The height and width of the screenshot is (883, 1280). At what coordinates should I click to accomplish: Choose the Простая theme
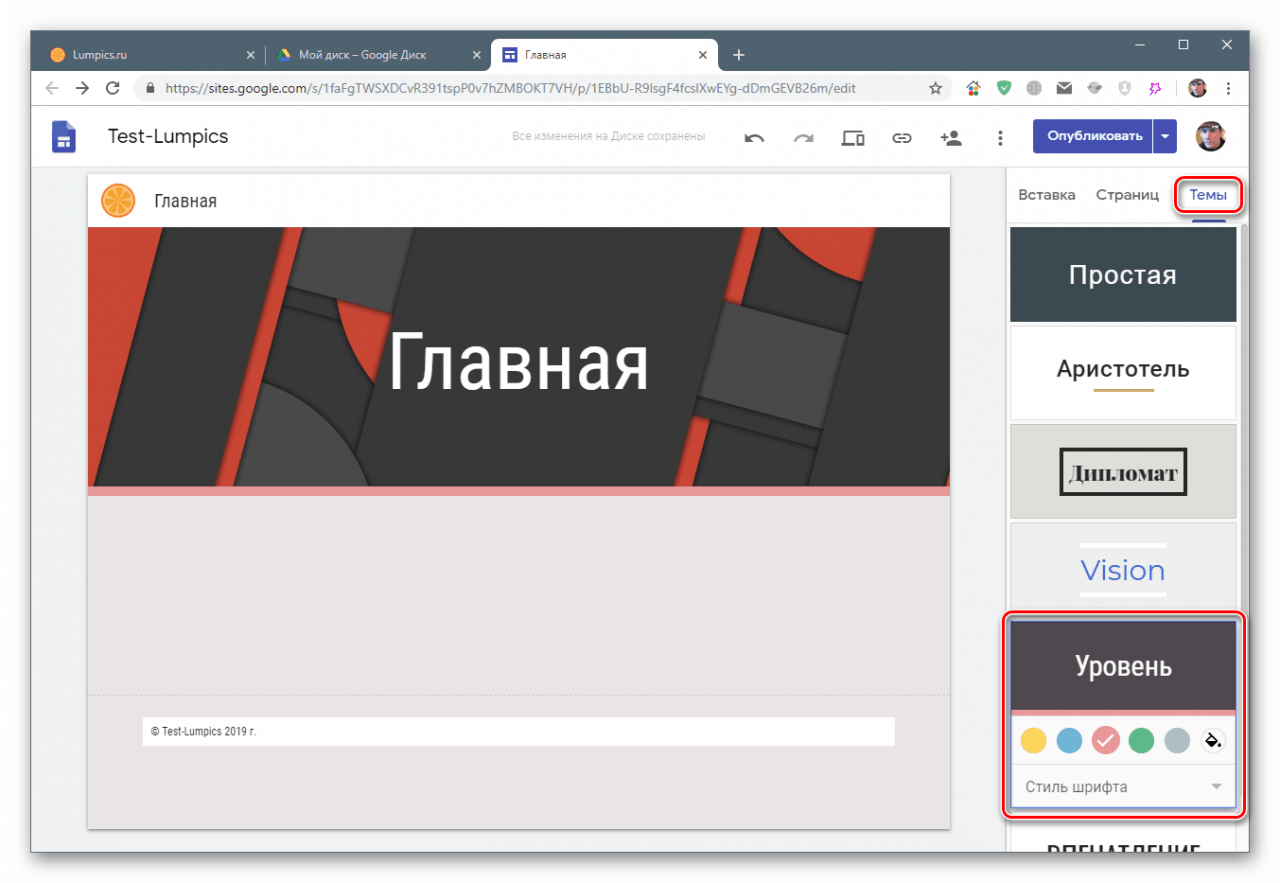[x=1123, y=275]
